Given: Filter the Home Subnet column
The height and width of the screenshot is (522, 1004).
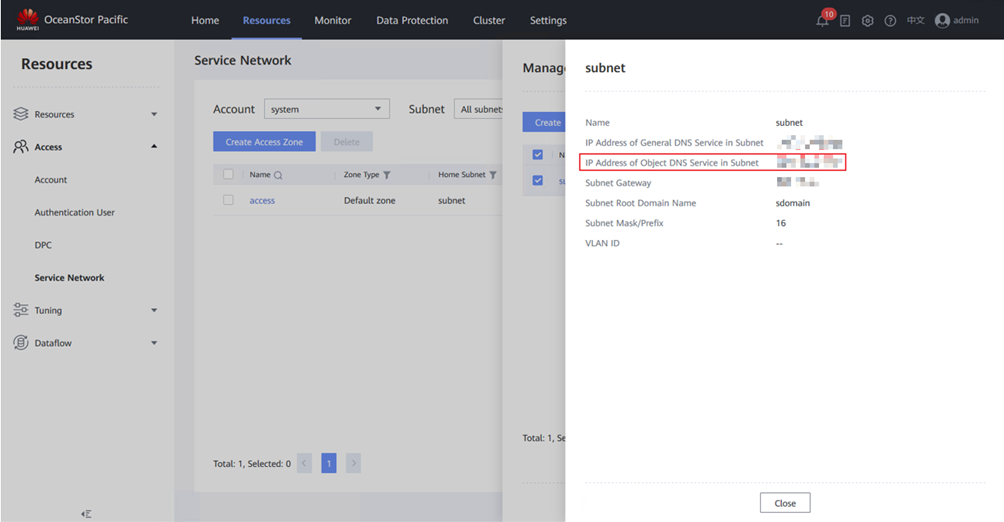Looking at the screenshot, I should [493, 175].
